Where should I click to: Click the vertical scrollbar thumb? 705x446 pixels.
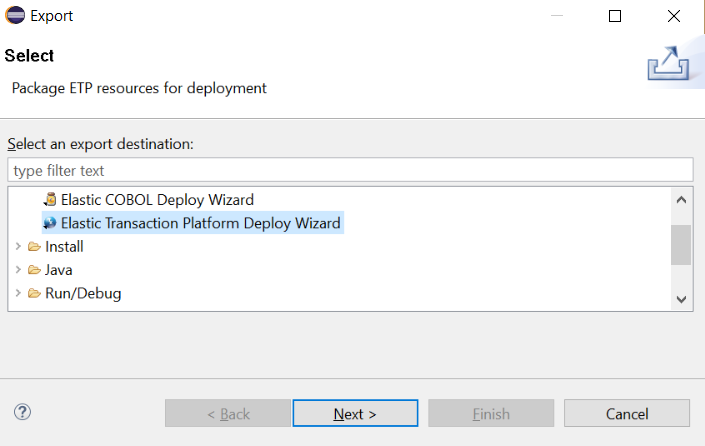click(x=681, y=245)
